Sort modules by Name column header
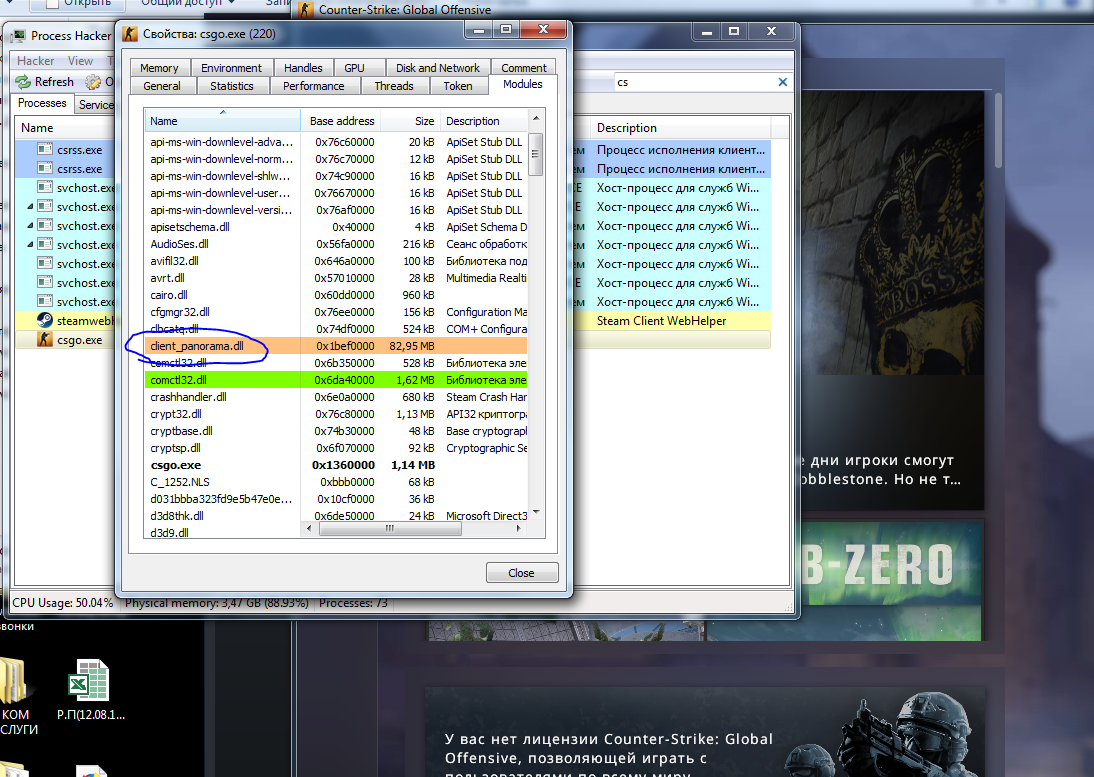This screenshot has width=1094, height=777. [x=223, y=121]
